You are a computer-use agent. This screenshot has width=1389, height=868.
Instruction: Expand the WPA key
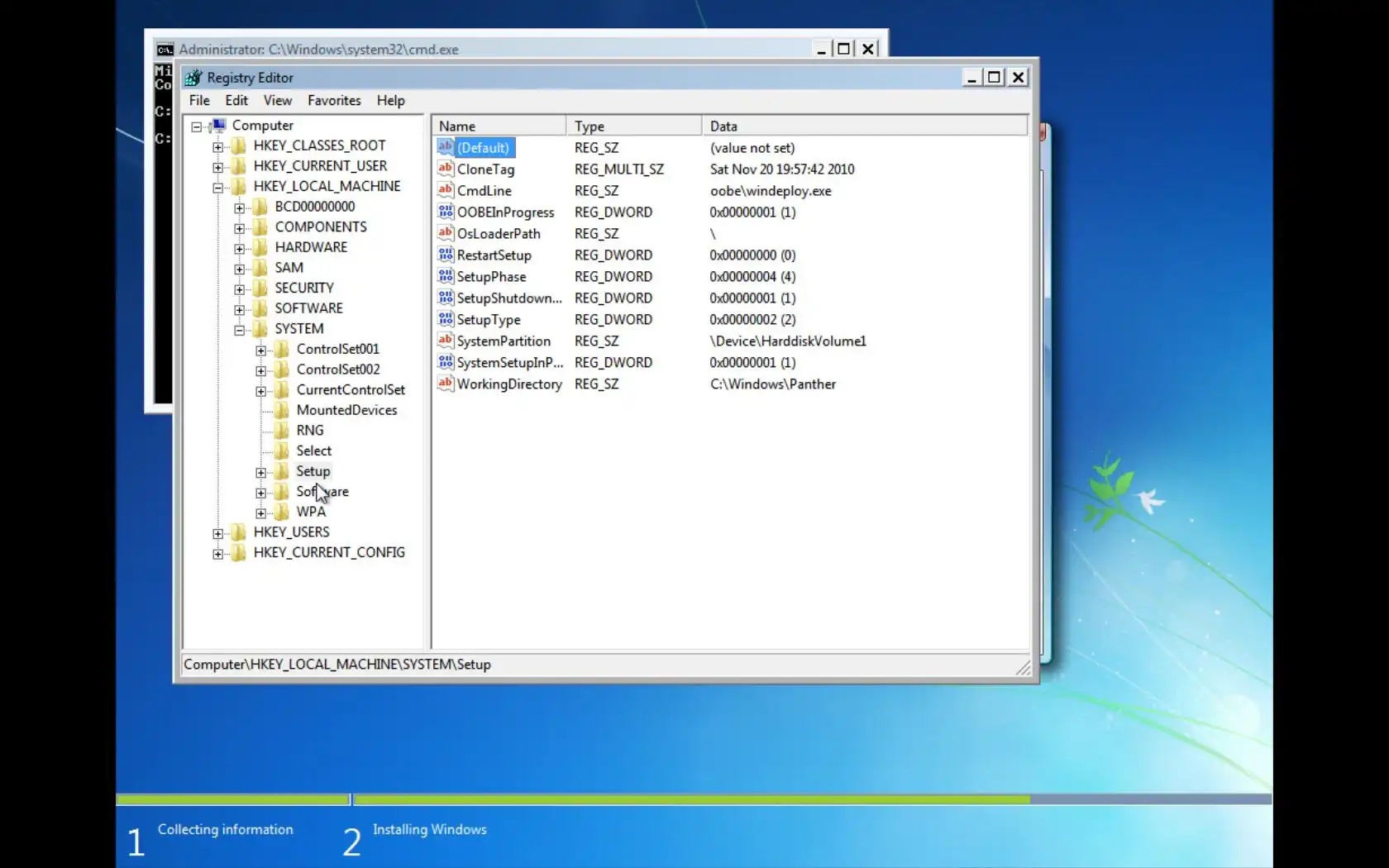click(260, 513)
